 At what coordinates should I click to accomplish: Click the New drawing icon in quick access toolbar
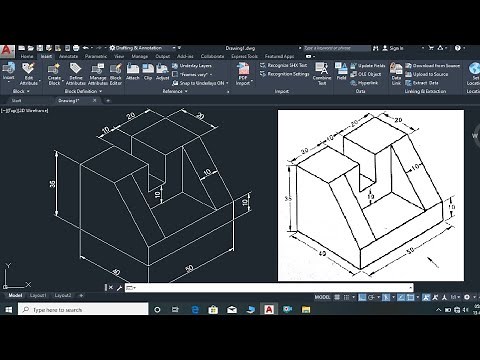pos(22,48)
